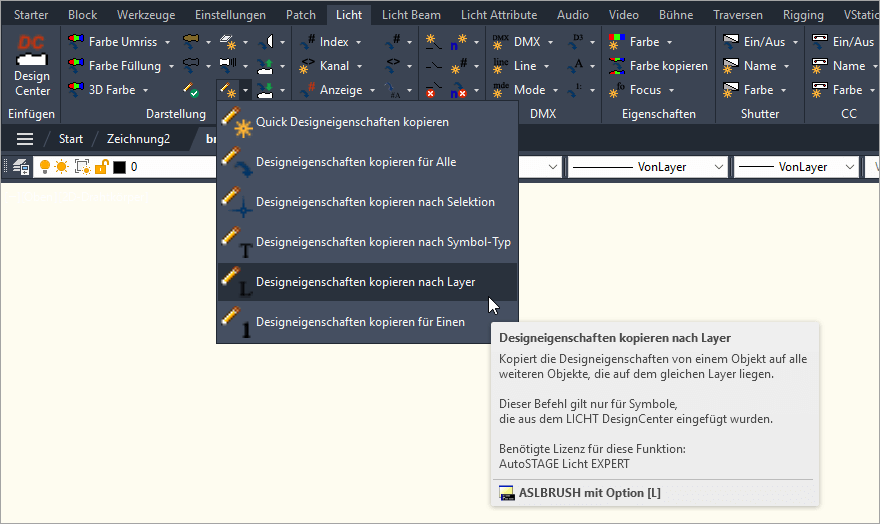Select Quick Designeigenschaften kopieren
Viewport: 880px width, 524px height.
point(368,122)
